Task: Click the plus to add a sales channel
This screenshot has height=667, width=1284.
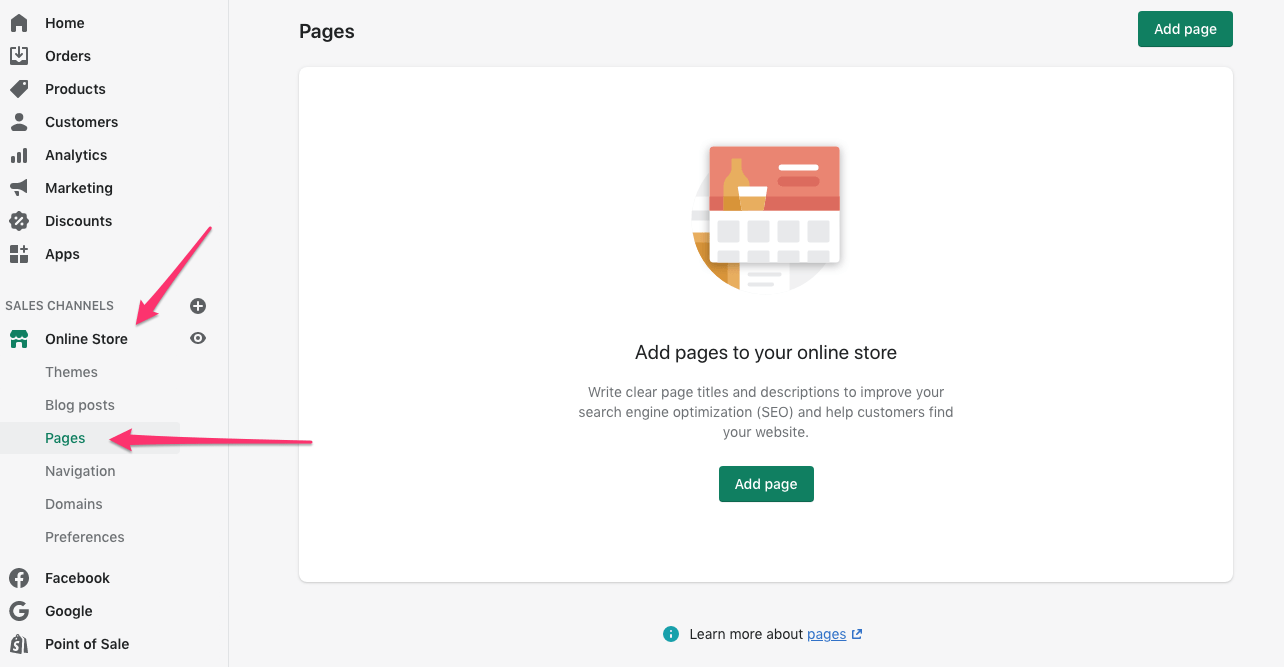Action: (197, 305)
